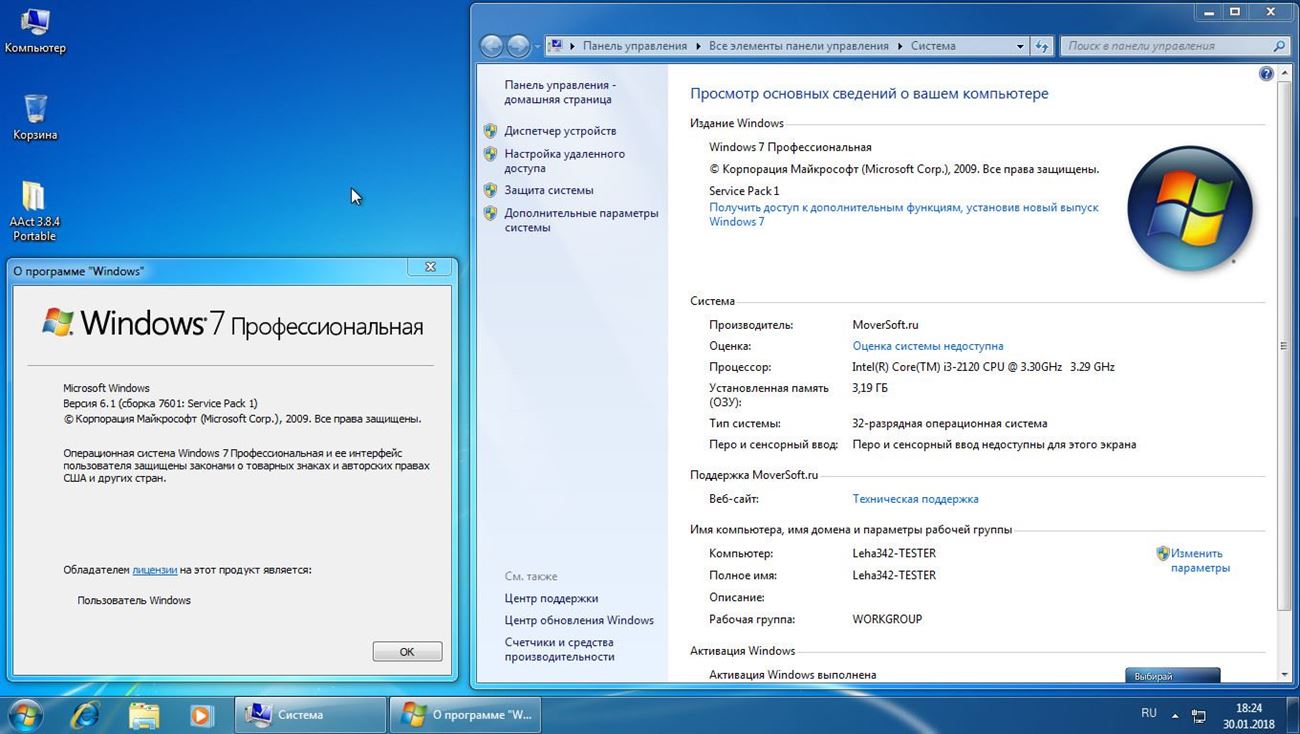Click the heading Просмотр основных сведений о вашем компьютере
Image resolution: width=1300 pixels, height=734 pixels.
point(869,93)
